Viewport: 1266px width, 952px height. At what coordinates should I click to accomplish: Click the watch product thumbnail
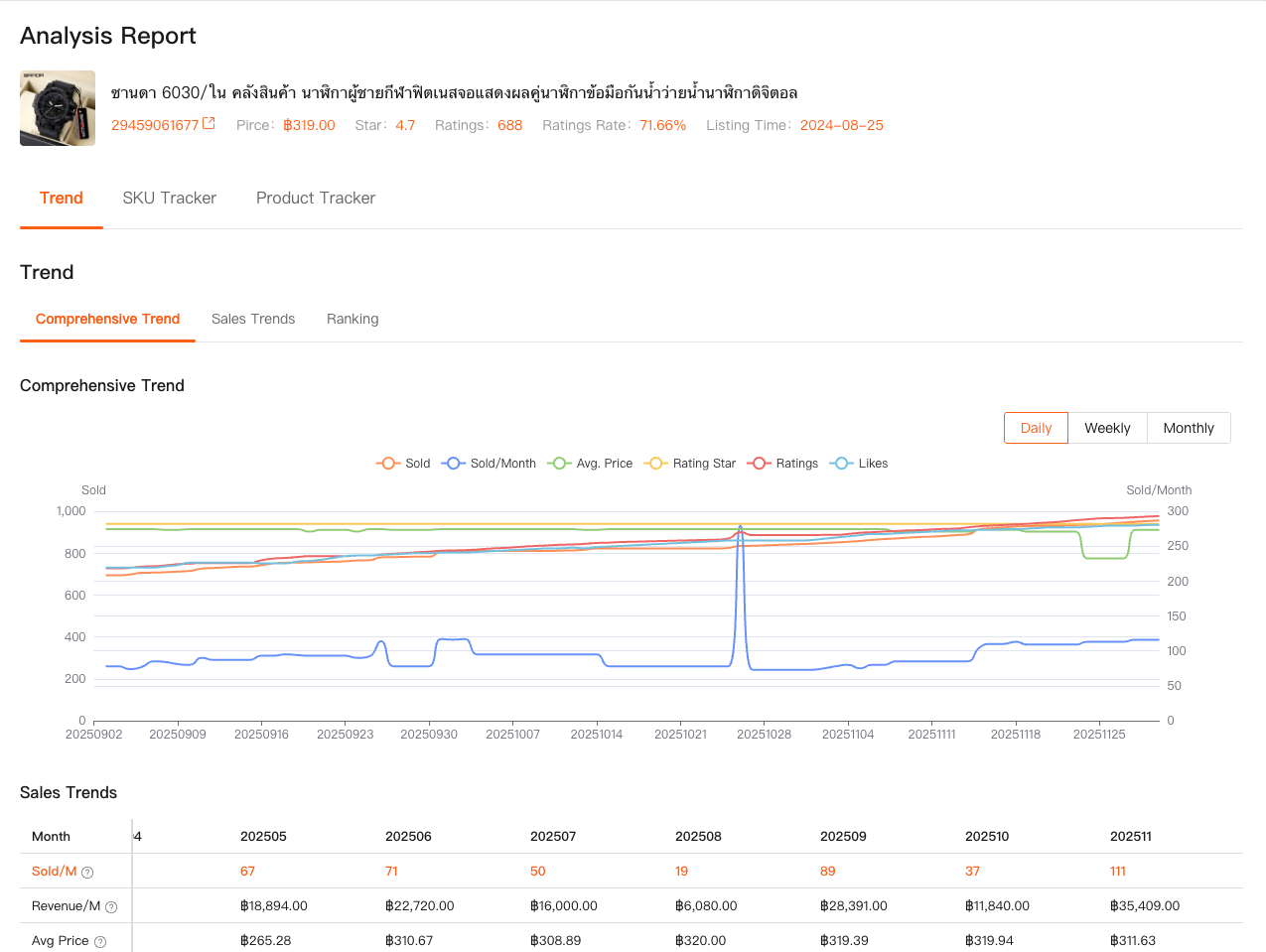pyautogui.click(x=58, y=108)
